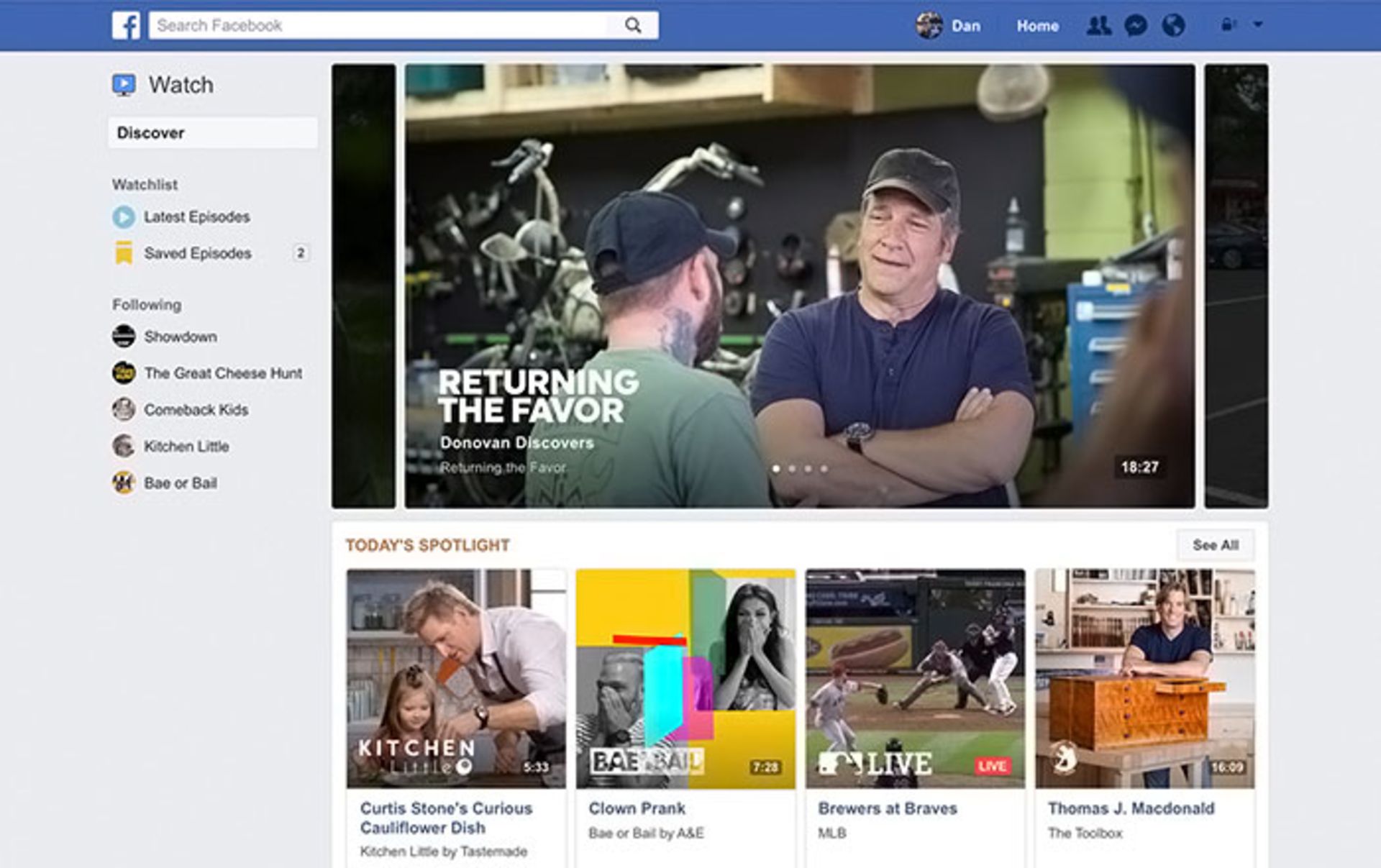Image resolution: width=1381 pixels, height=868 pixels.
Task: Open the Messenger icon
Action: (1136, 26)
